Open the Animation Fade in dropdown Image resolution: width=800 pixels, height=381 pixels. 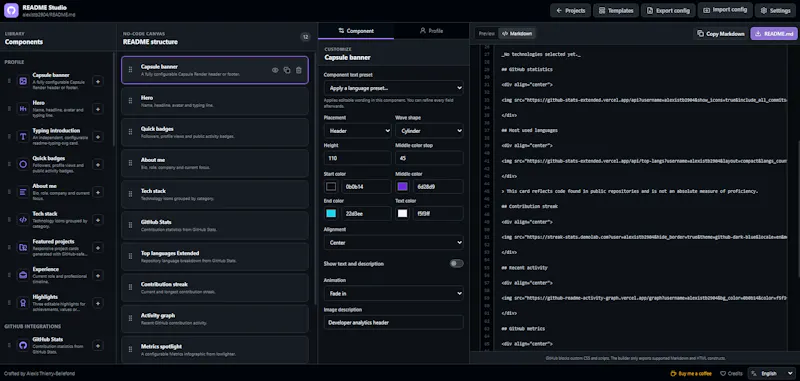393,293
